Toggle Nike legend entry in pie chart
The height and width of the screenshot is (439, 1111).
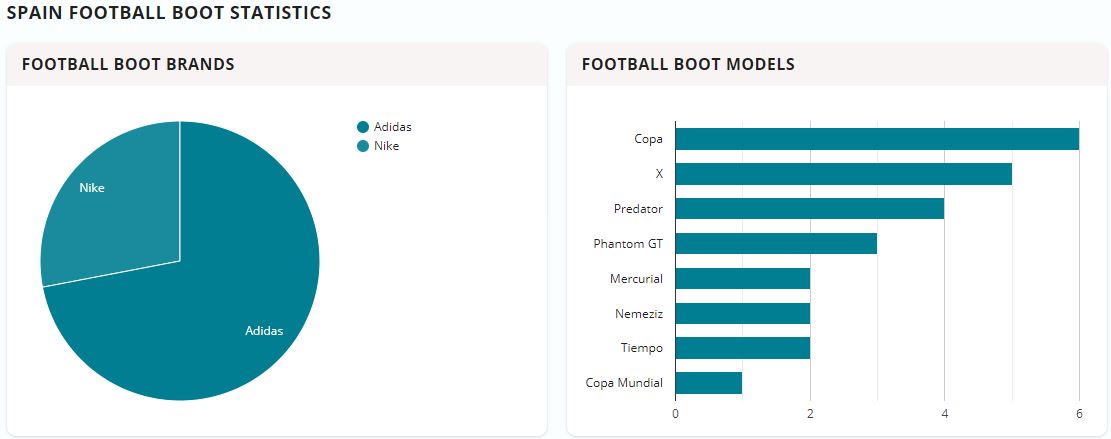coord(386,146)
